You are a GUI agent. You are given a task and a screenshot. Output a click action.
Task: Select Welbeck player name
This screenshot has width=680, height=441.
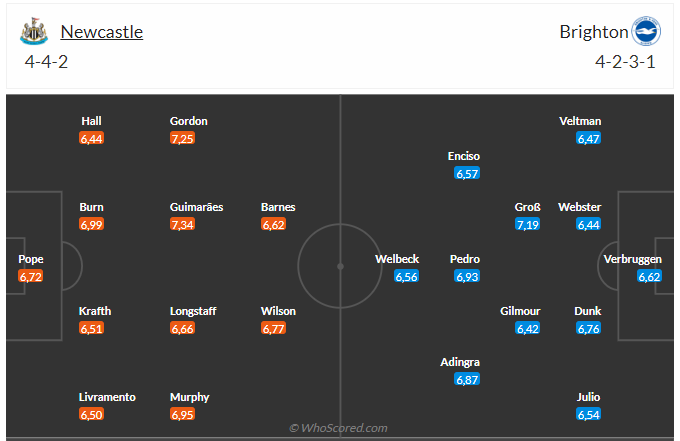[397, 258]
